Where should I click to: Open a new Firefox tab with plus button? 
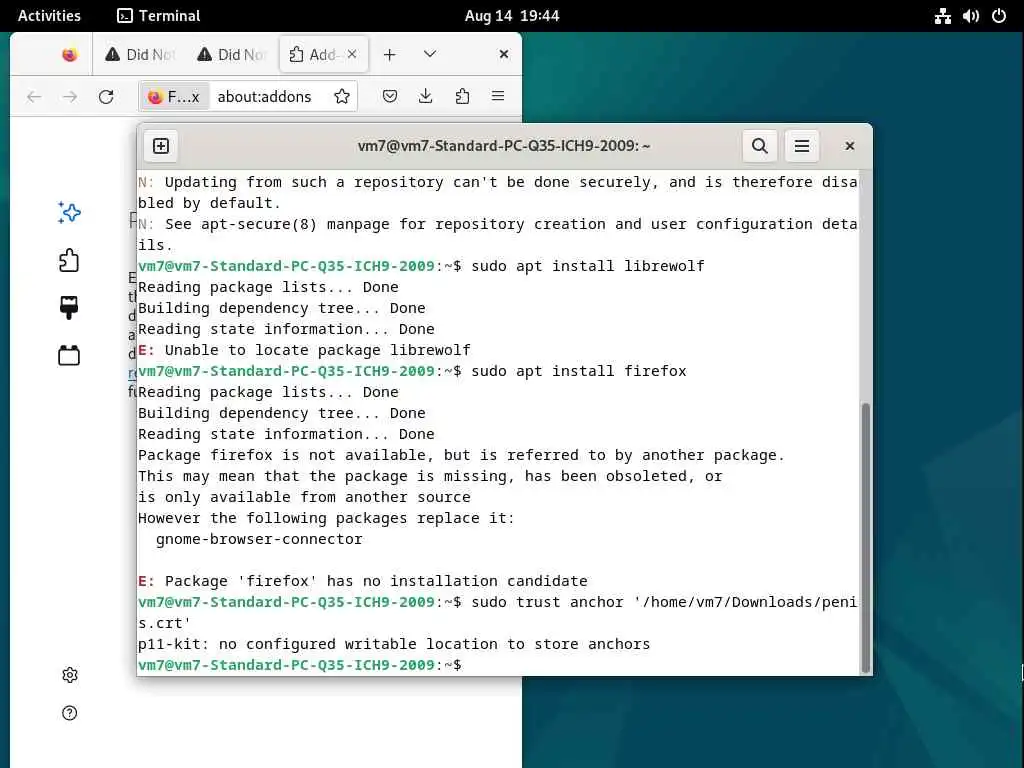(389, 54)
